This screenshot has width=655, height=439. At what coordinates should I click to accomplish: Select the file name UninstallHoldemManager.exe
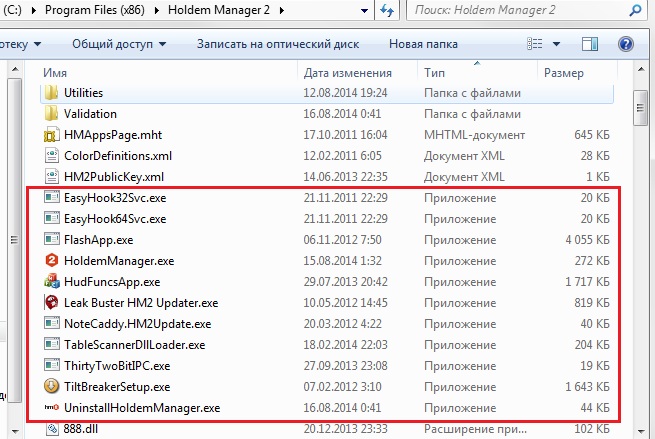(142, 407)
